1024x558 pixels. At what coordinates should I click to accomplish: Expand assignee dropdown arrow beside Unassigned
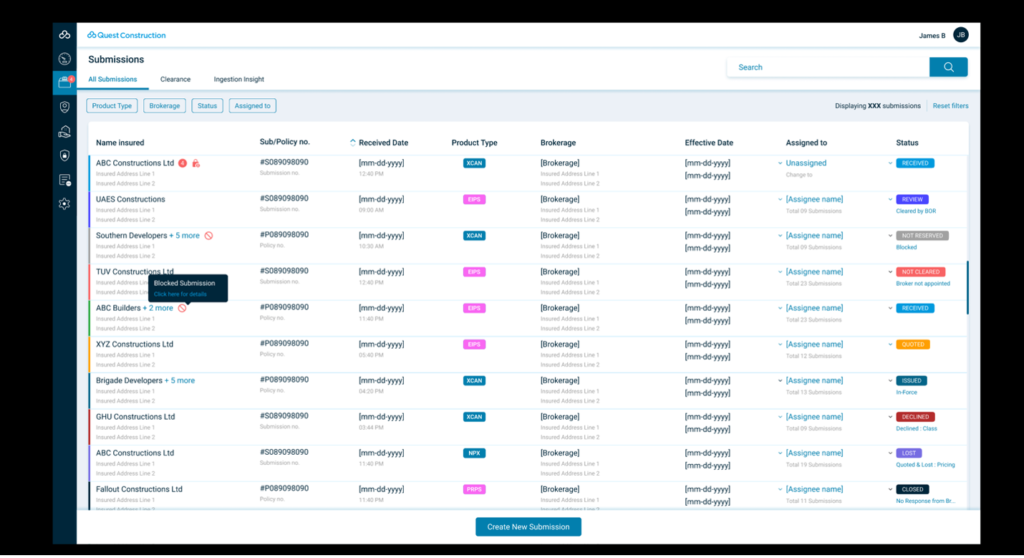pos(780,163)
